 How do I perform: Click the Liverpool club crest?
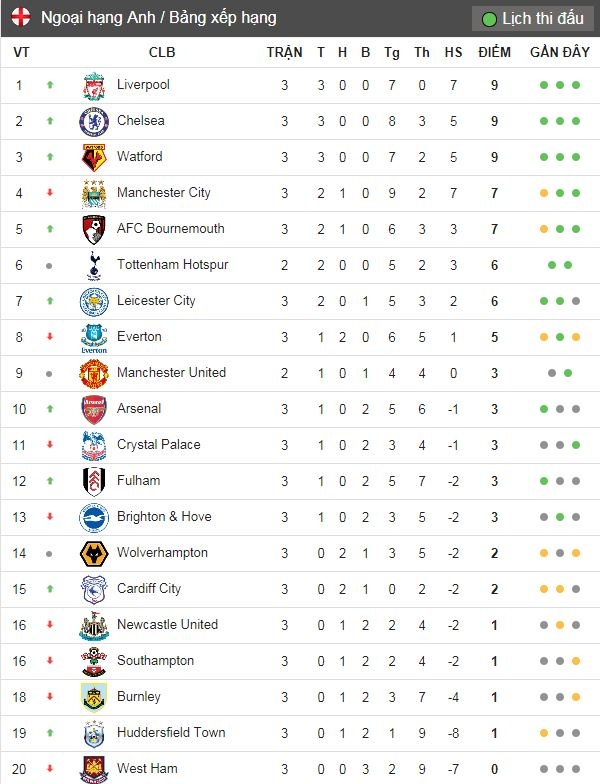(94, 86)
